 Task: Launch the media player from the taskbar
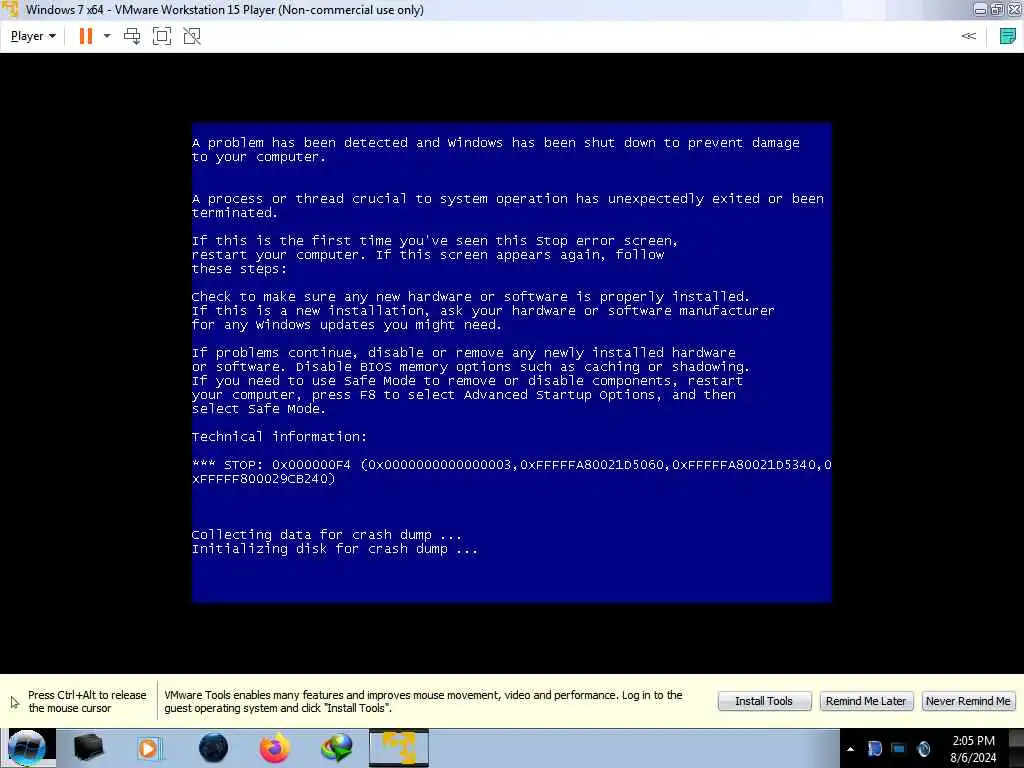tap(149, 748)
